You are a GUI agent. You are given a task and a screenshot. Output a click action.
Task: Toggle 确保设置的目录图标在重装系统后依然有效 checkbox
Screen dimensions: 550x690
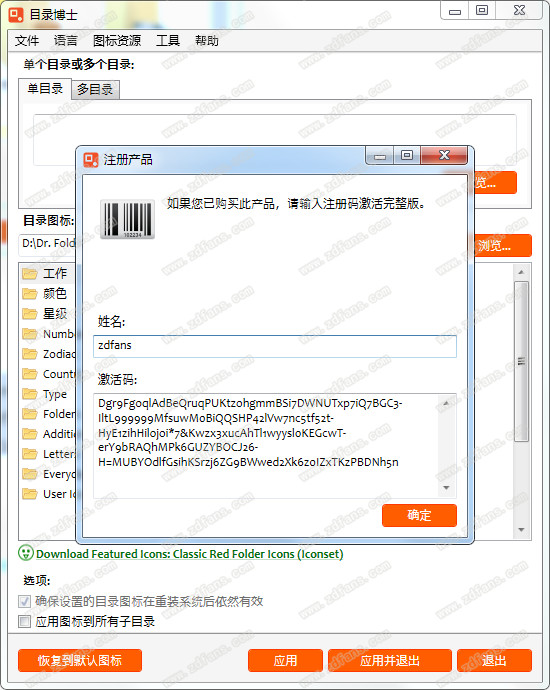25,602
